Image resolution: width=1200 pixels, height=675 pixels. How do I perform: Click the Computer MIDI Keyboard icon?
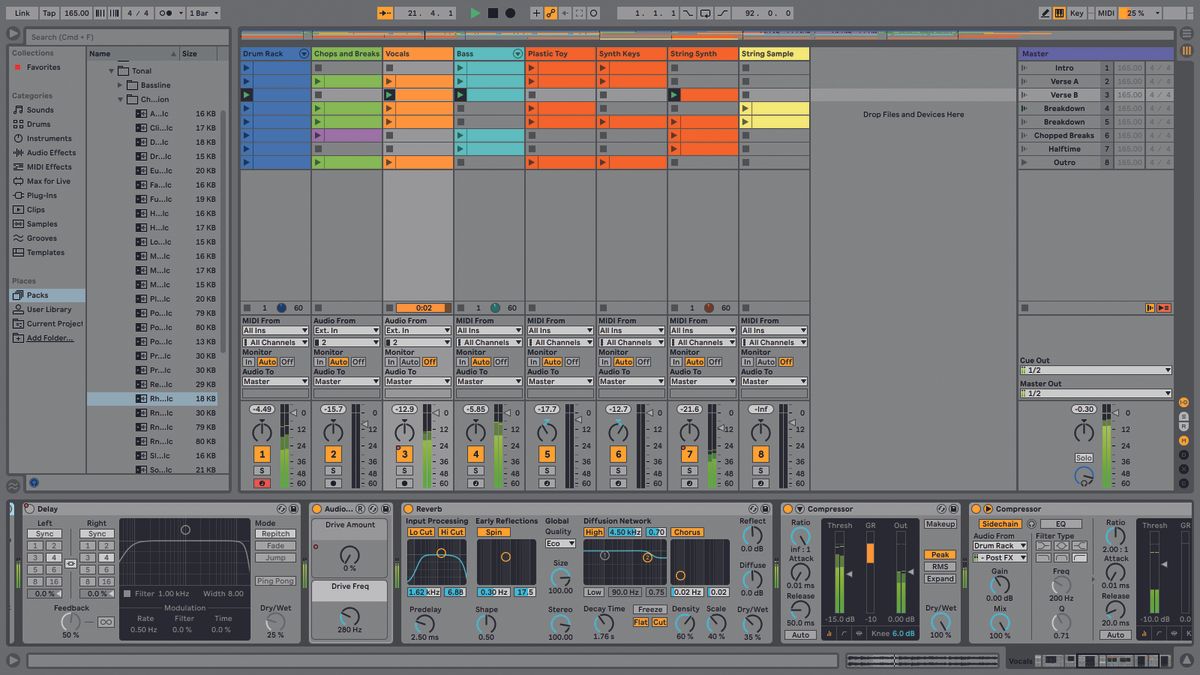pos(1060,13)
